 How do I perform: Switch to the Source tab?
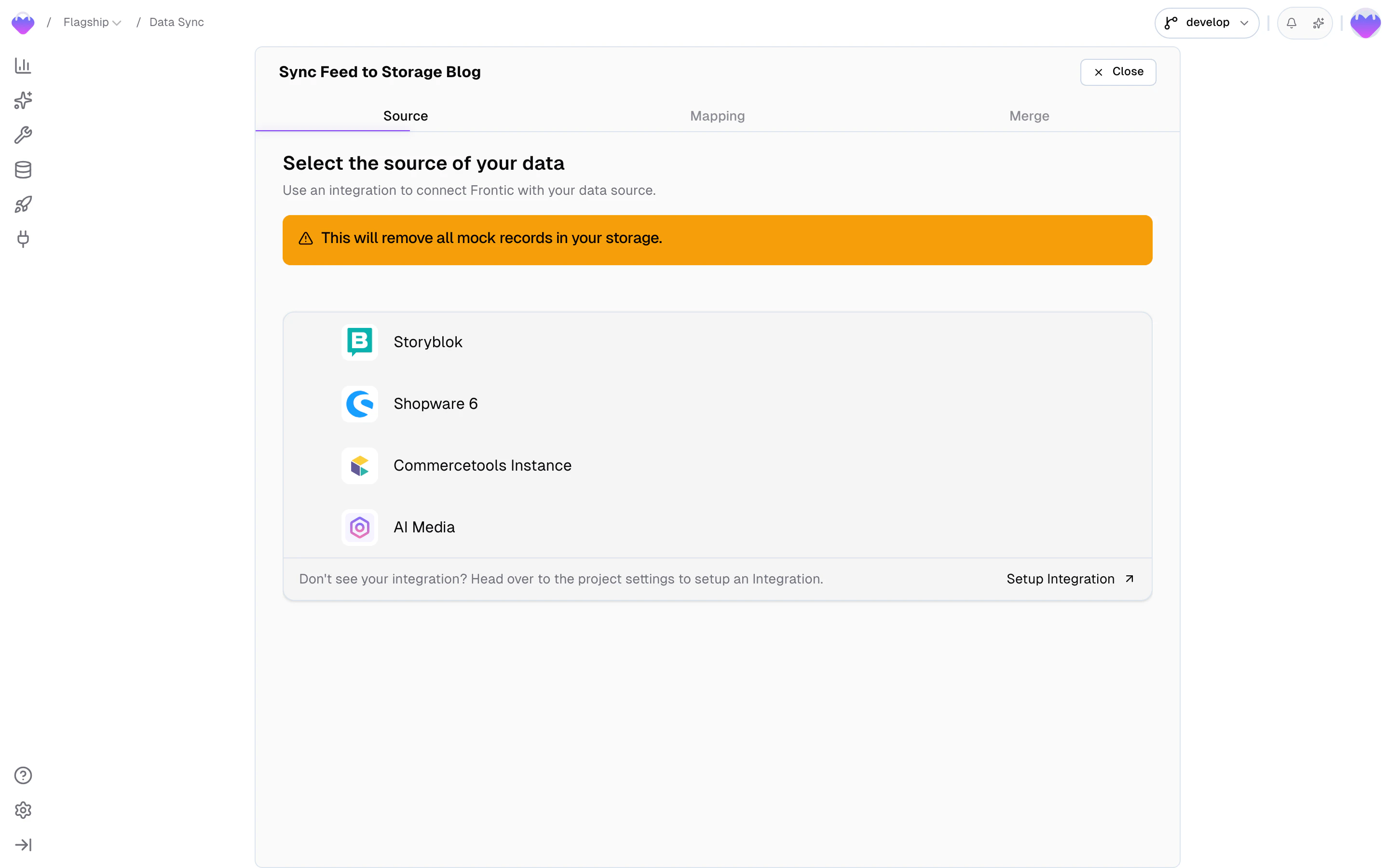(406, 116)
